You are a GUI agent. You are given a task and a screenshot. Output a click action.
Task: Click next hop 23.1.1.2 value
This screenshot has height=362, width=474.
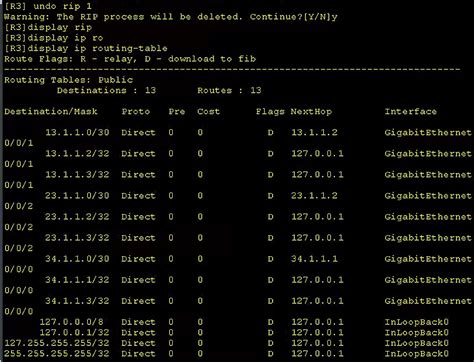(314, 196)
